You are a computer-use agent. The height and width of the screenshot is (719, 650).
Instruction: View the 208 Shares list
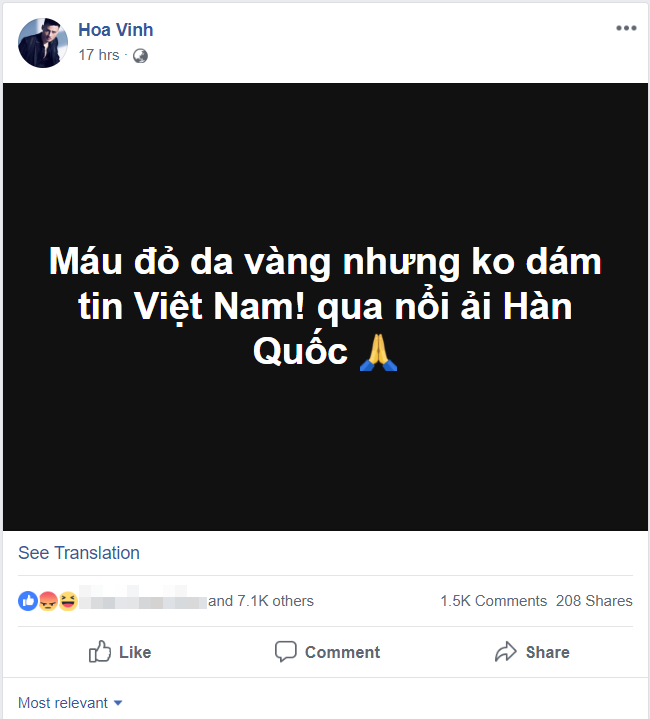594,601
